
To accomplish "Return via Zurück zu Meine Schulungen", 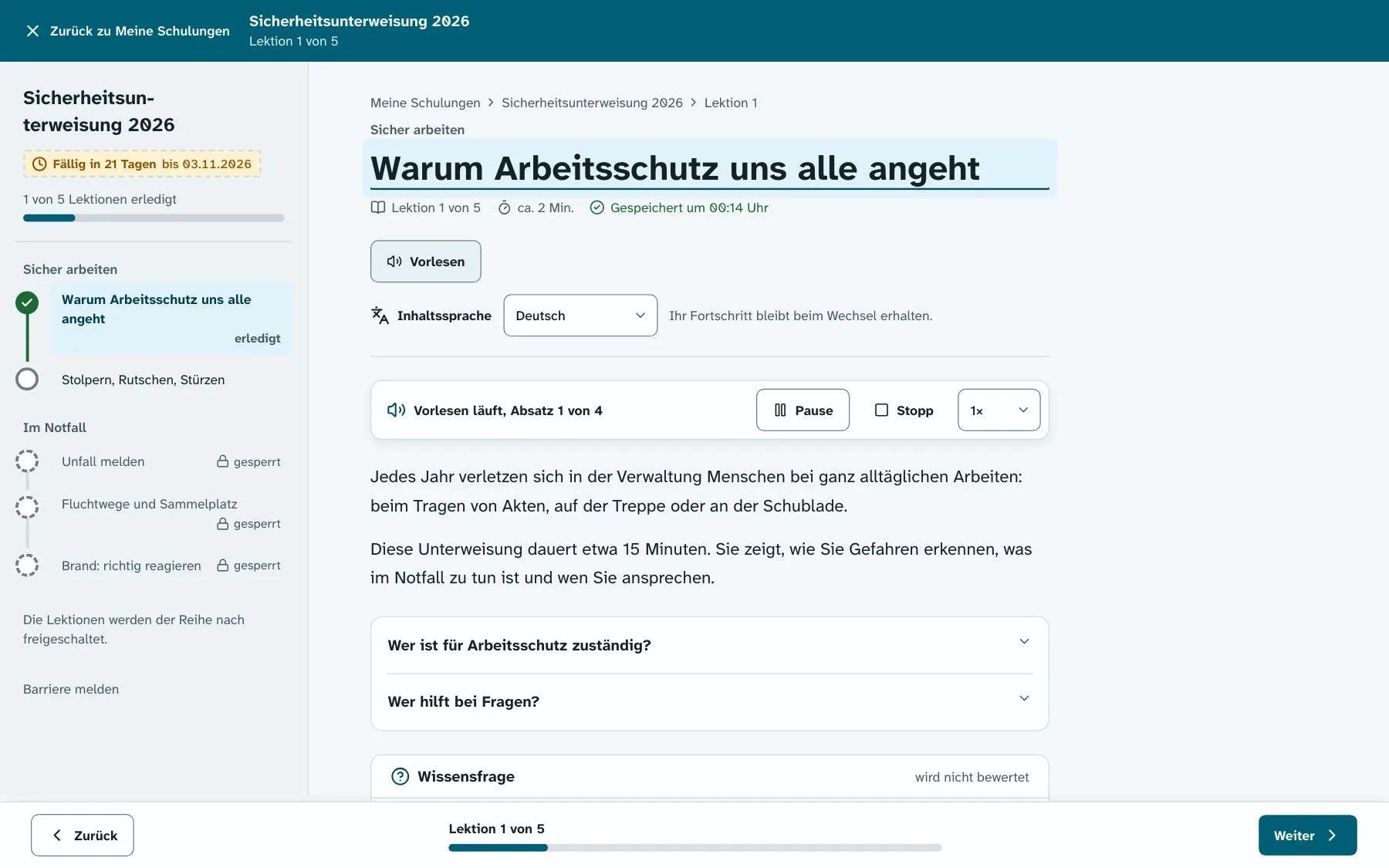I will [x=128, y=31].
